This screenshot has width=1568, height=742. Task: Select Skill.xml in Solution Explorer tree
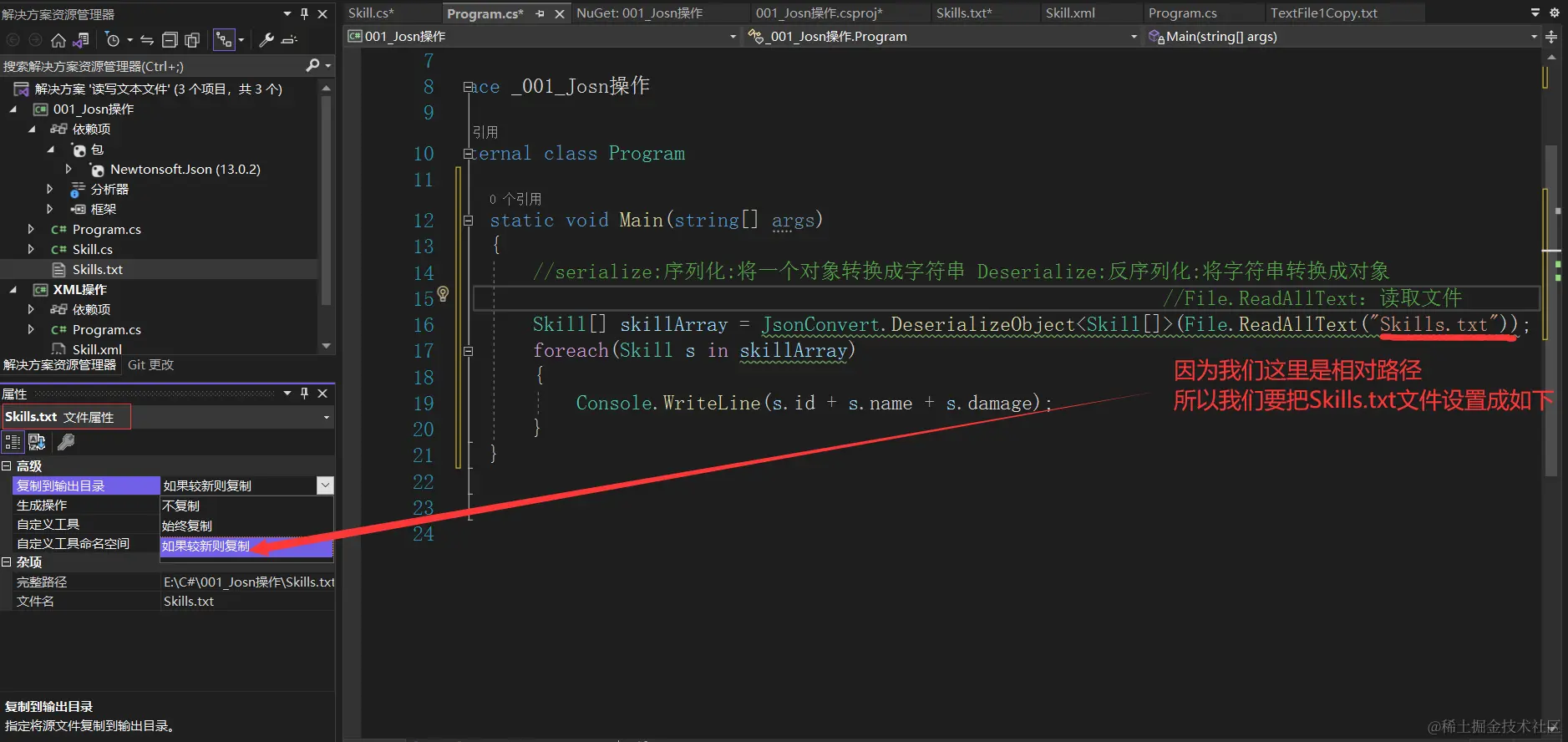pyautogui.click(x=96, y=349)
